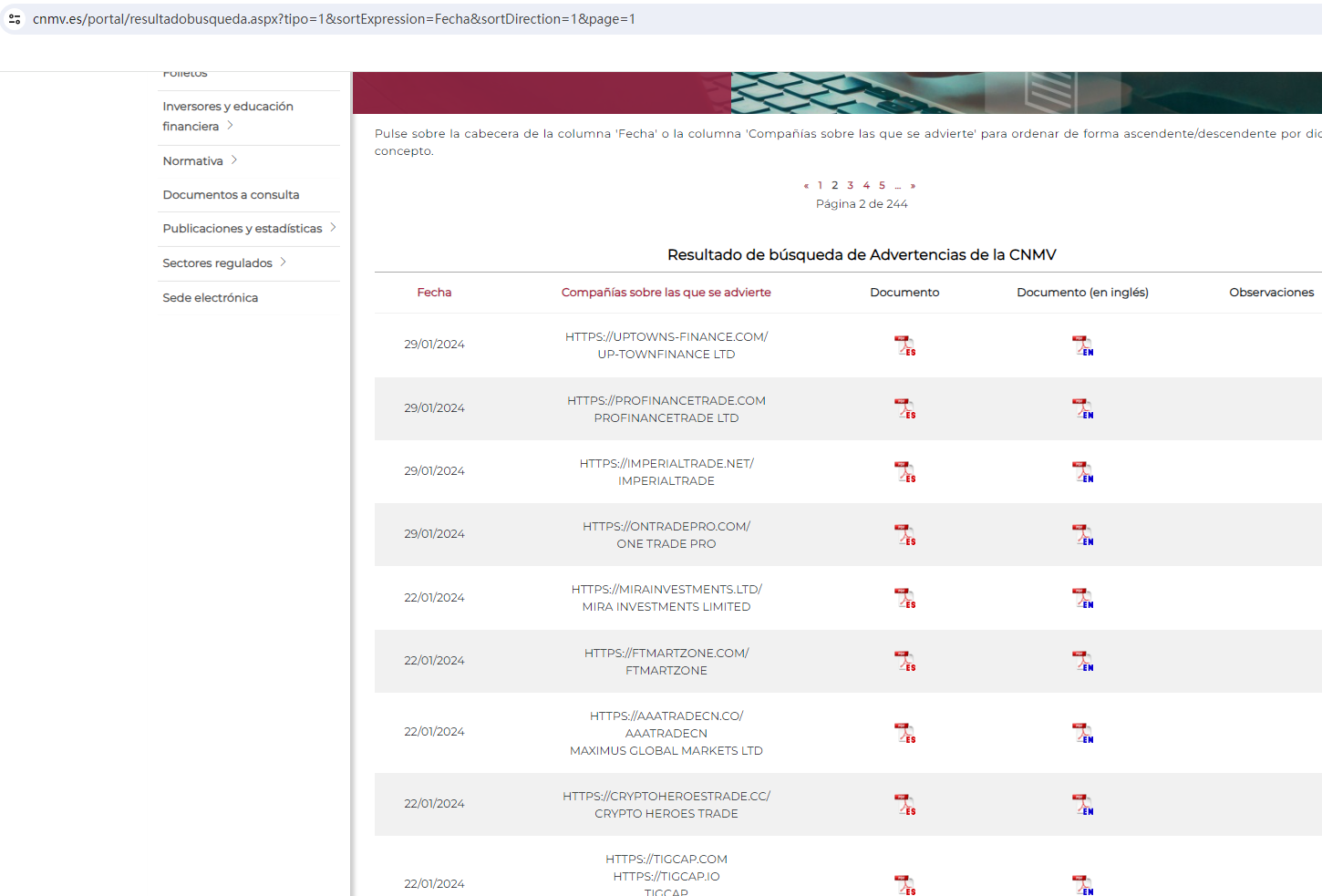Sort results by Fecha column header
The width and height of the screenshot is (1322, 896).
[x=434, y=293]
